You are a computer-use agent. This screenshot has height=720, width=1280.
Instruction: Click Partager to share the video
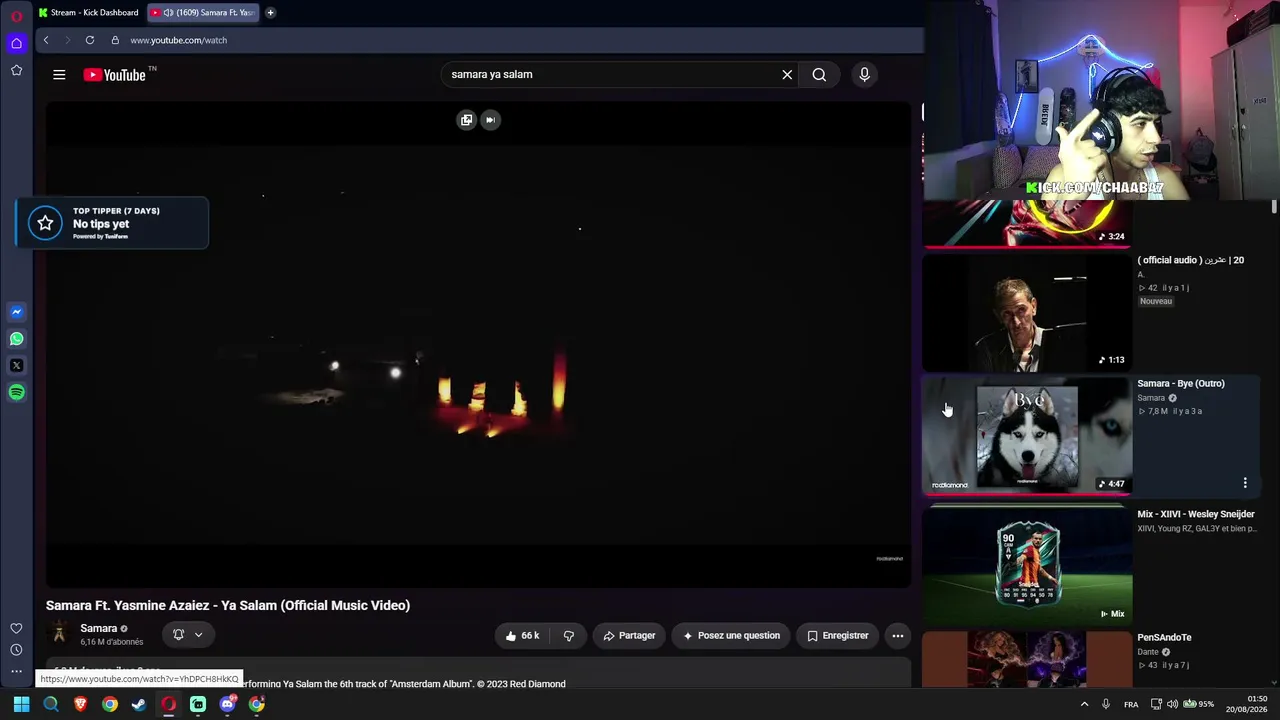coord(629,636)
